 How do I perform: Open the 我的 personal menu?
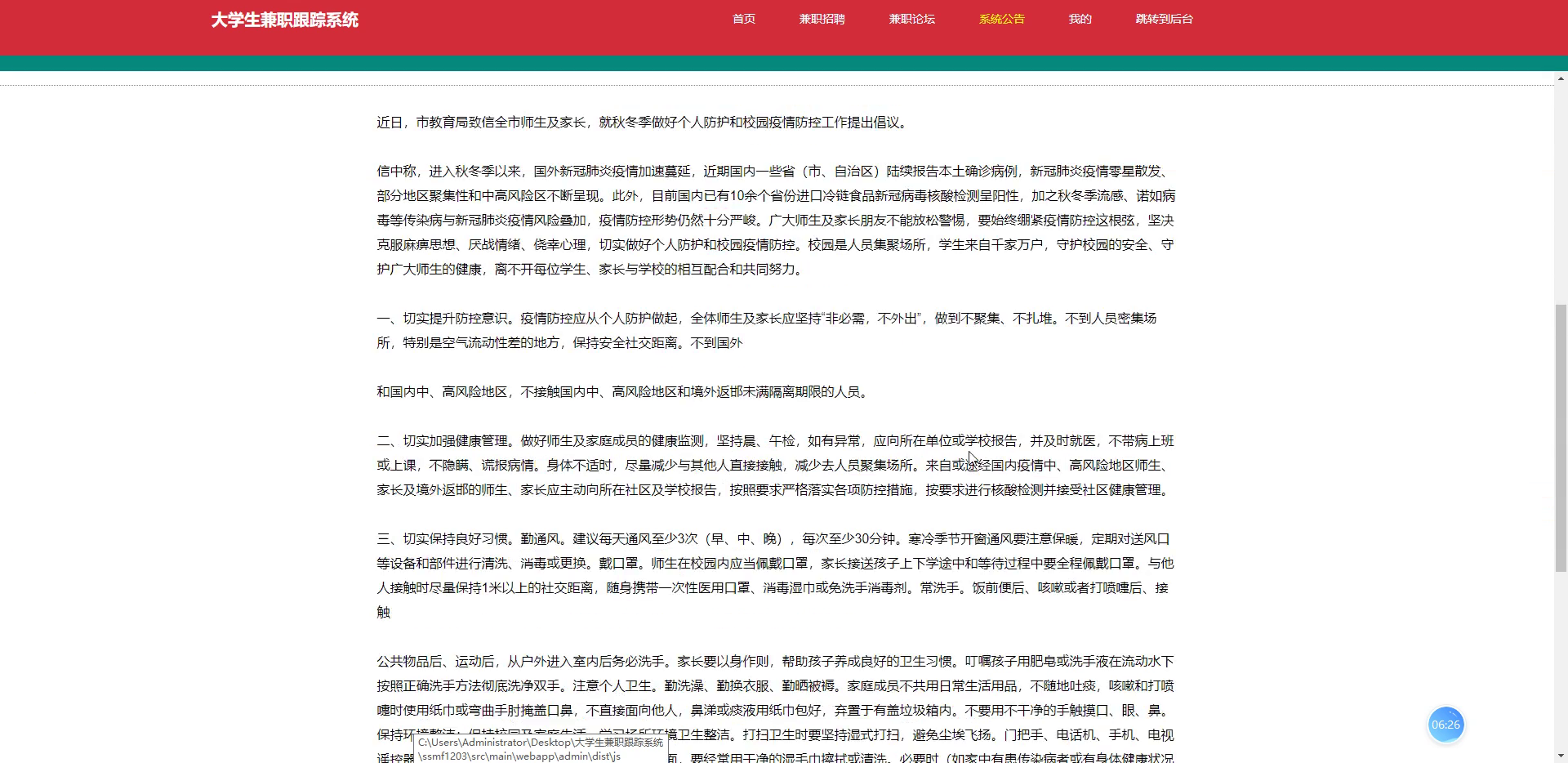[x=1080, y=19]
